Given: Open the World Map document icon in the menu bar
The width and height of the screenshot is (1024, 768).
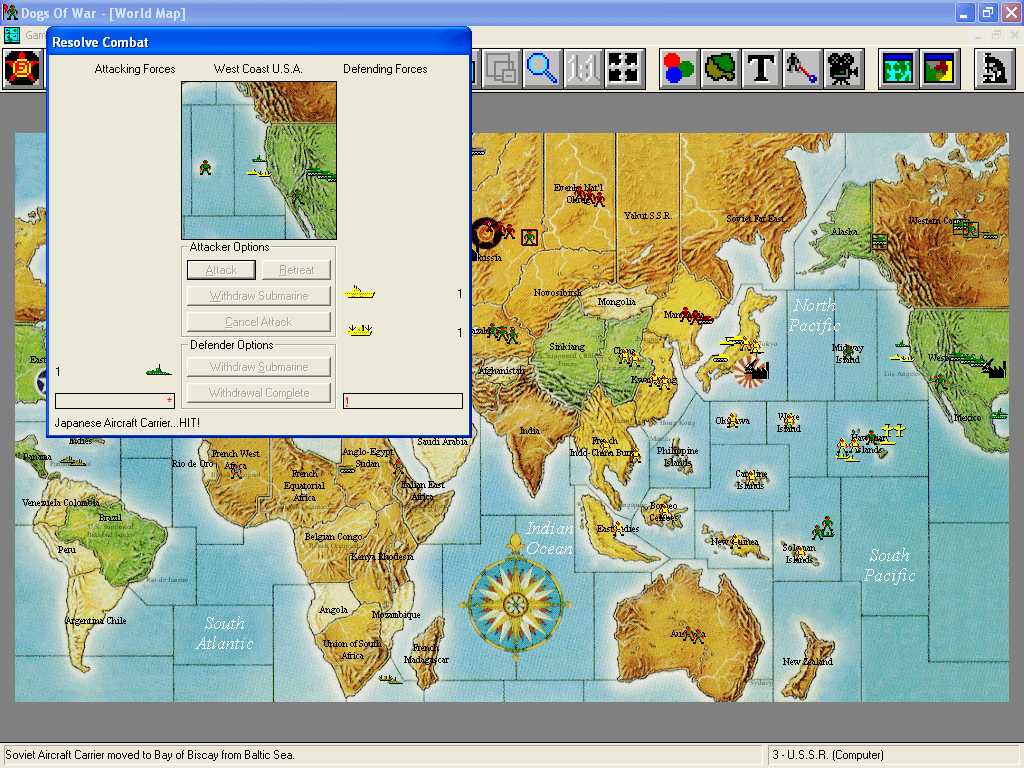Looking at the screenshot, I should coord(12,35).
